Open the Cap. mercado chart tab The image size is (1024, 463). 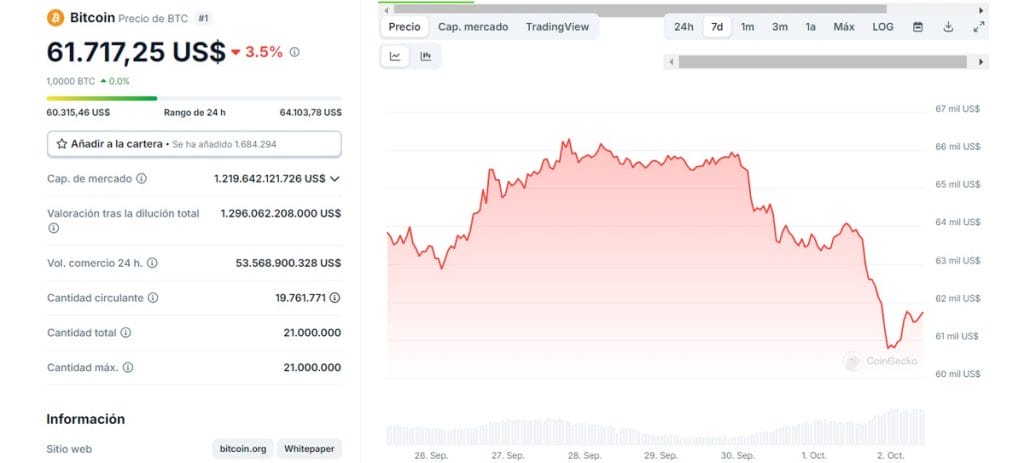coord(473,27)
